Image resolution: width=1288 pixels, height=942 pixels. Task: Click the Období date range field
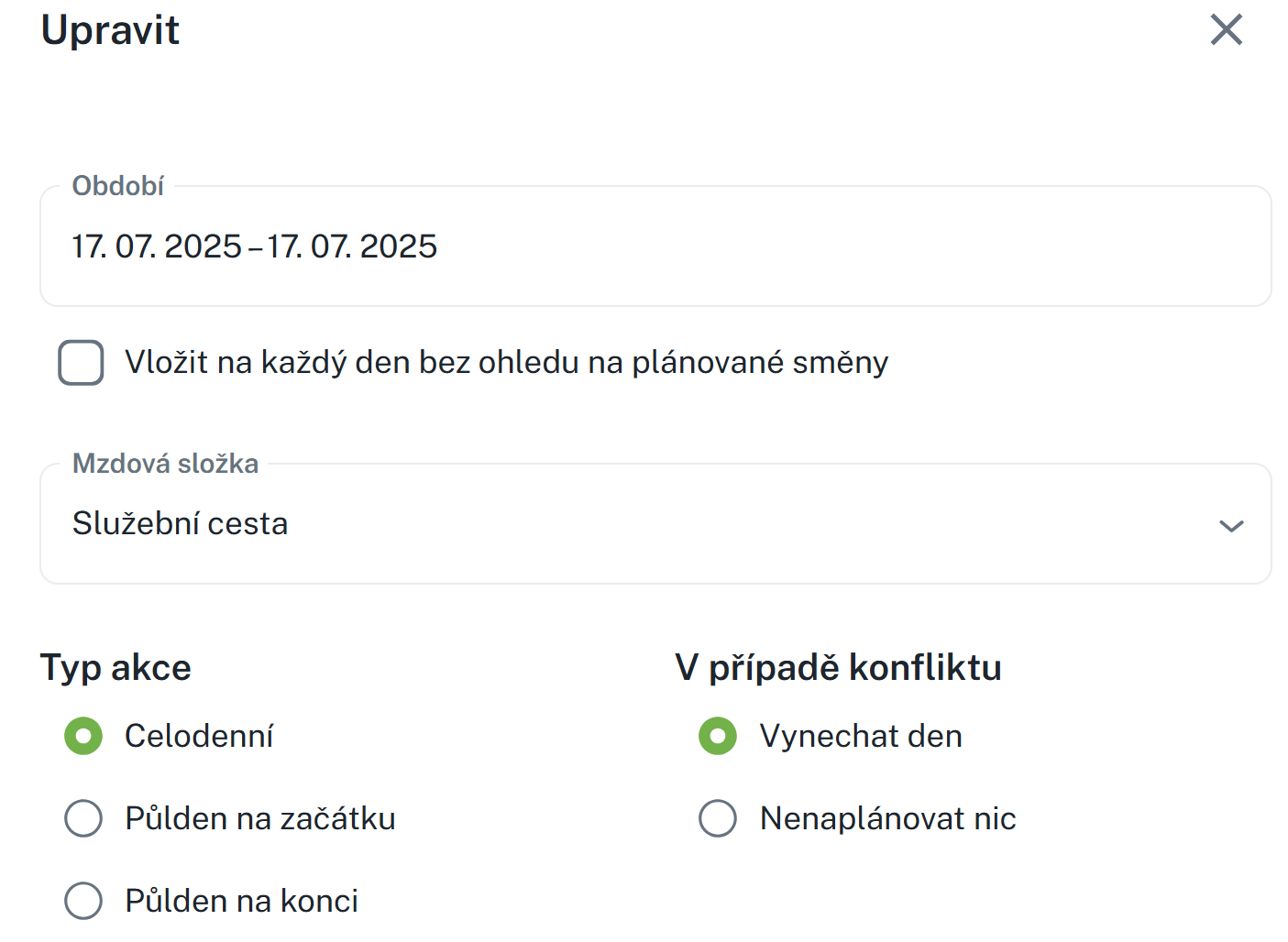point(655,246)
